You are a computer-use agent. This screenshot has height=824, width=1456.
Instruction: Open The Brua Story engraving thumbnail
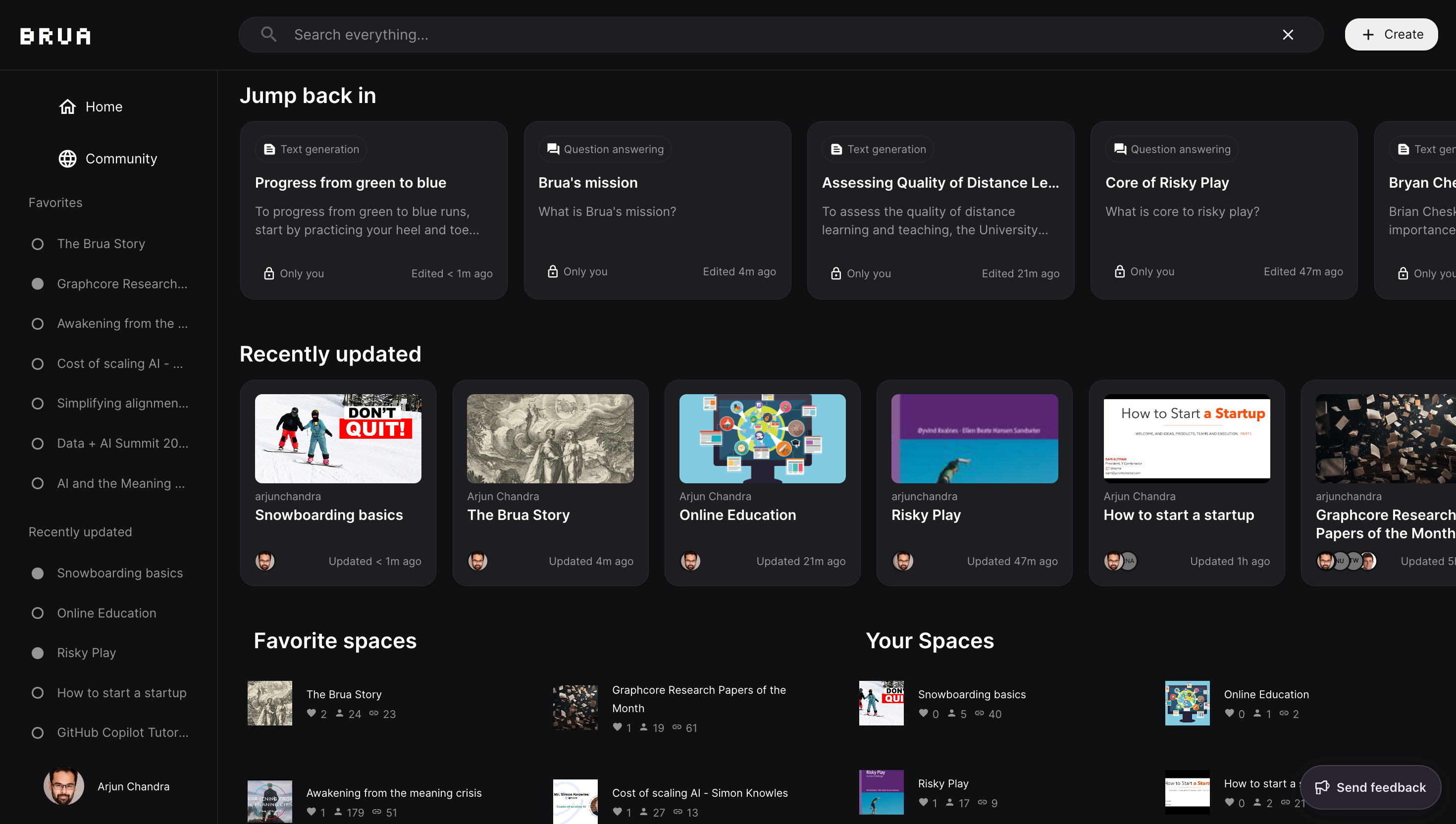550,439
